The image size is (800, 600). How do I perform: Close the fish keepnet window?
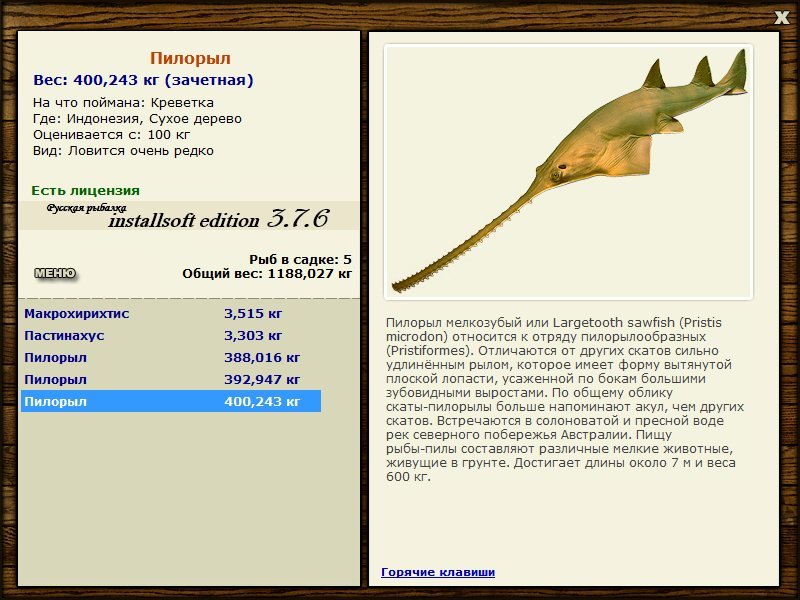(782, 18)
